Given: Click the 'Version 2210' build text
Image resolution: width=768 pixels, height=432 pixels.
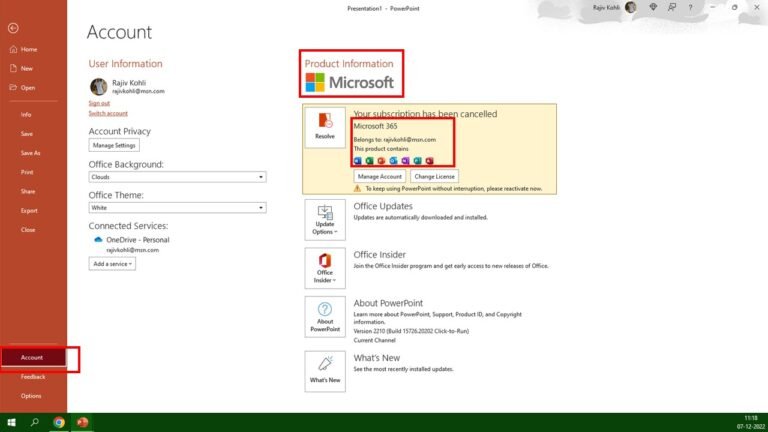Looking at the screenshot, I should pyautogui.click(x=411, y=331).
